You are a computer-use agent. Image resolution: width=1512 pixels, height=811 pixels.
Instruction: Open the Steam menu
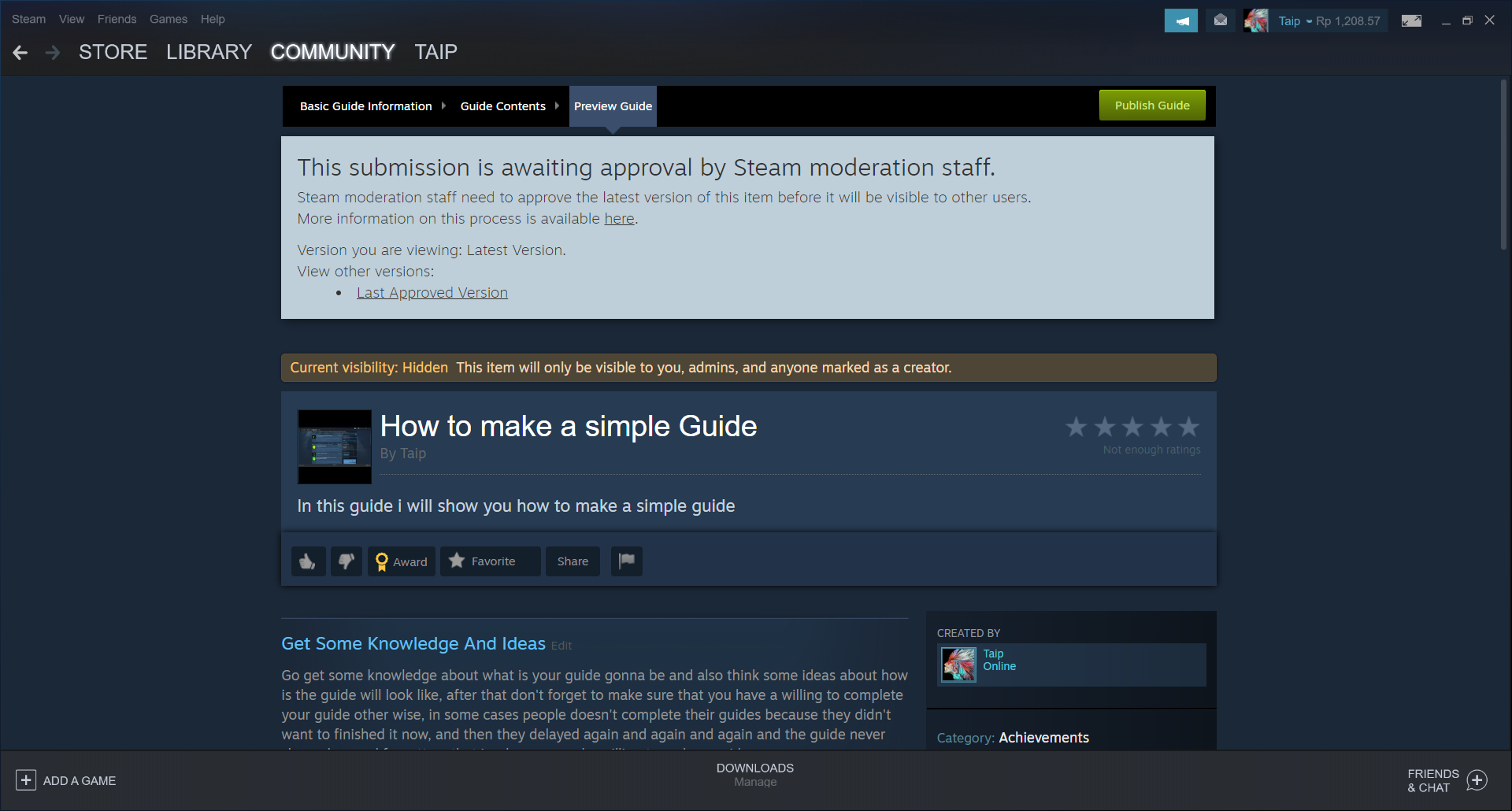click(x=28, y=19)
